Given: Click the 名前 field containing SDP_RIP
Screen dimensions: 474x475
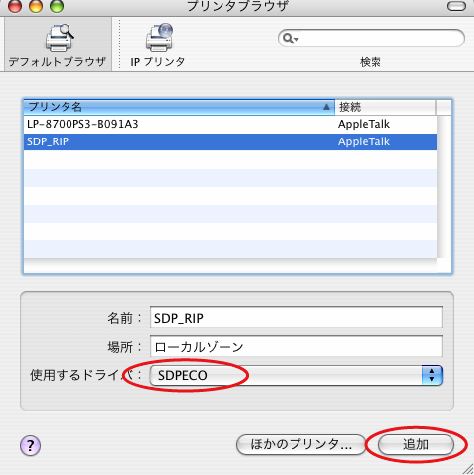Looking at the screenshot, I should coord(296,318).
